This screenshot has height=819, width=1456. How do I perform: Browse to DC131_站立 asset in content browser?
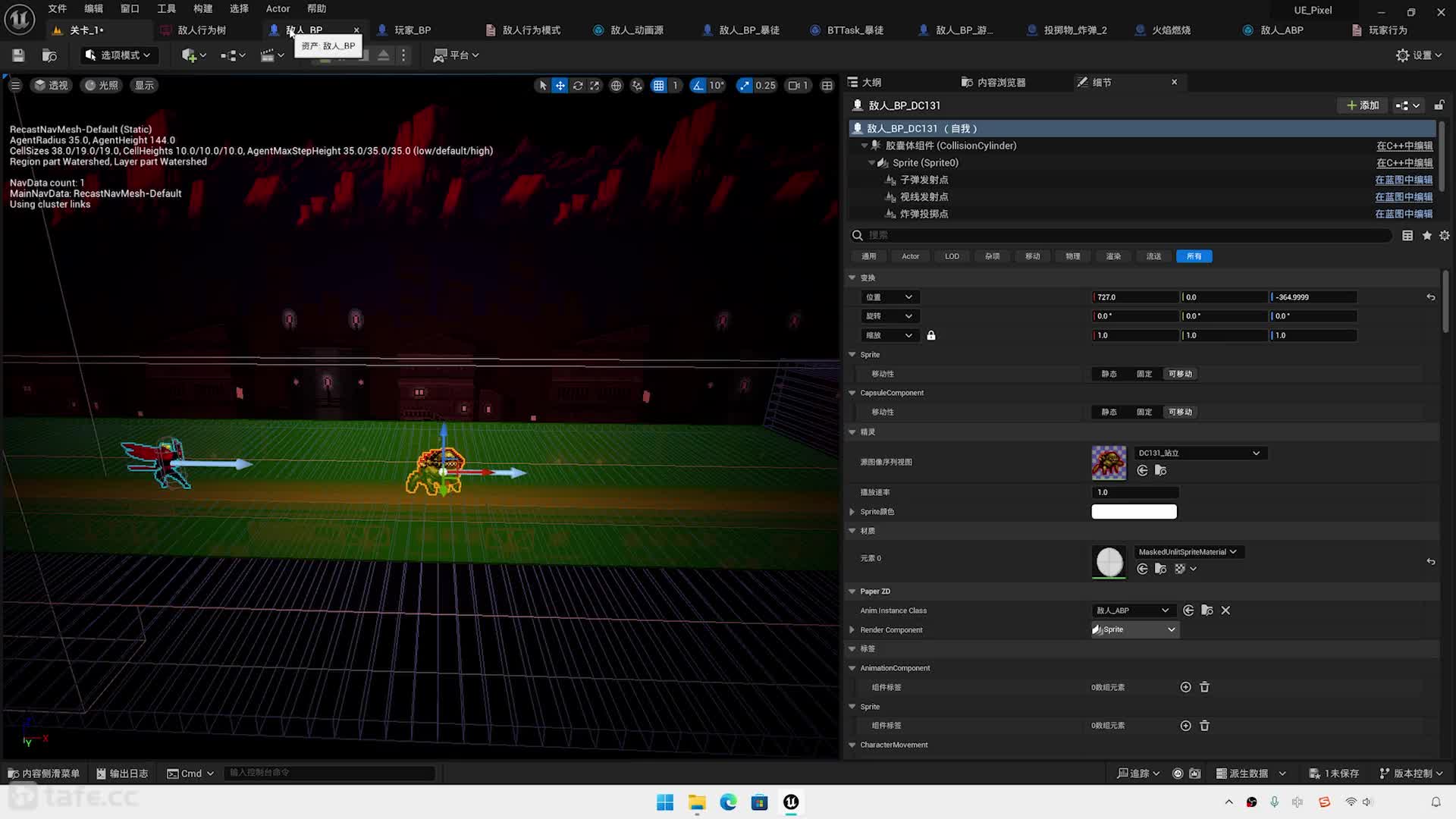pyautogui.click(x=1160, y=471)
